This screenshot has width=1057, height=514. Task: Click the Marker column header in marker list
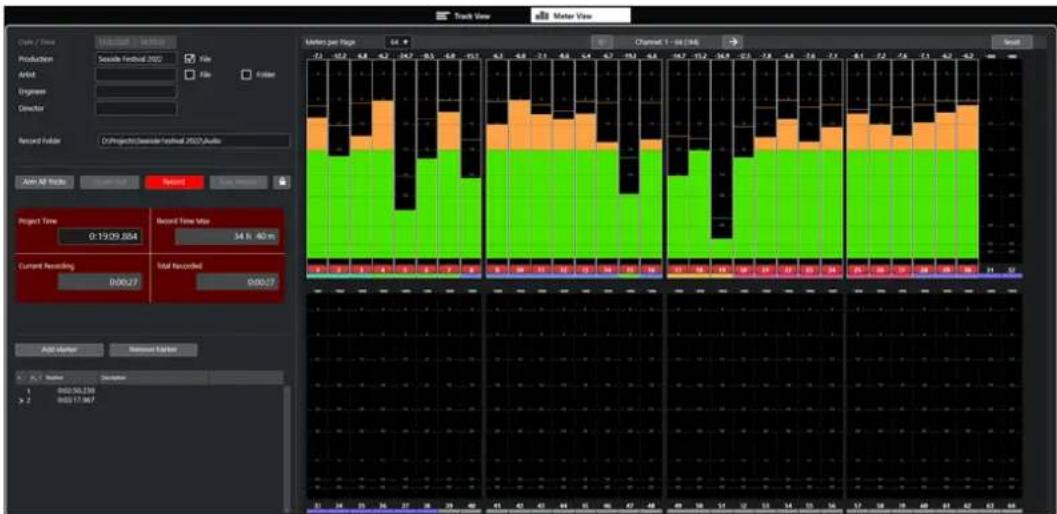point(73,378)
